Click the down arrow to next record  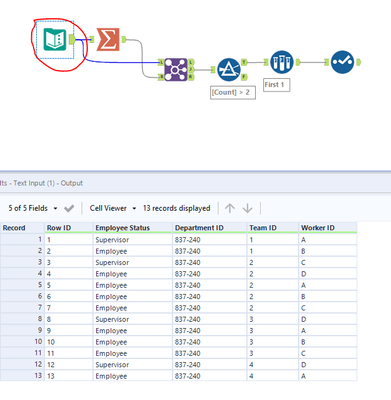click(248, 208)
